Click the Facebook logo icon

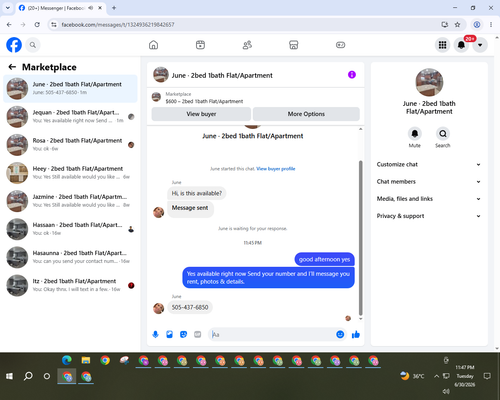pos(14,45)
